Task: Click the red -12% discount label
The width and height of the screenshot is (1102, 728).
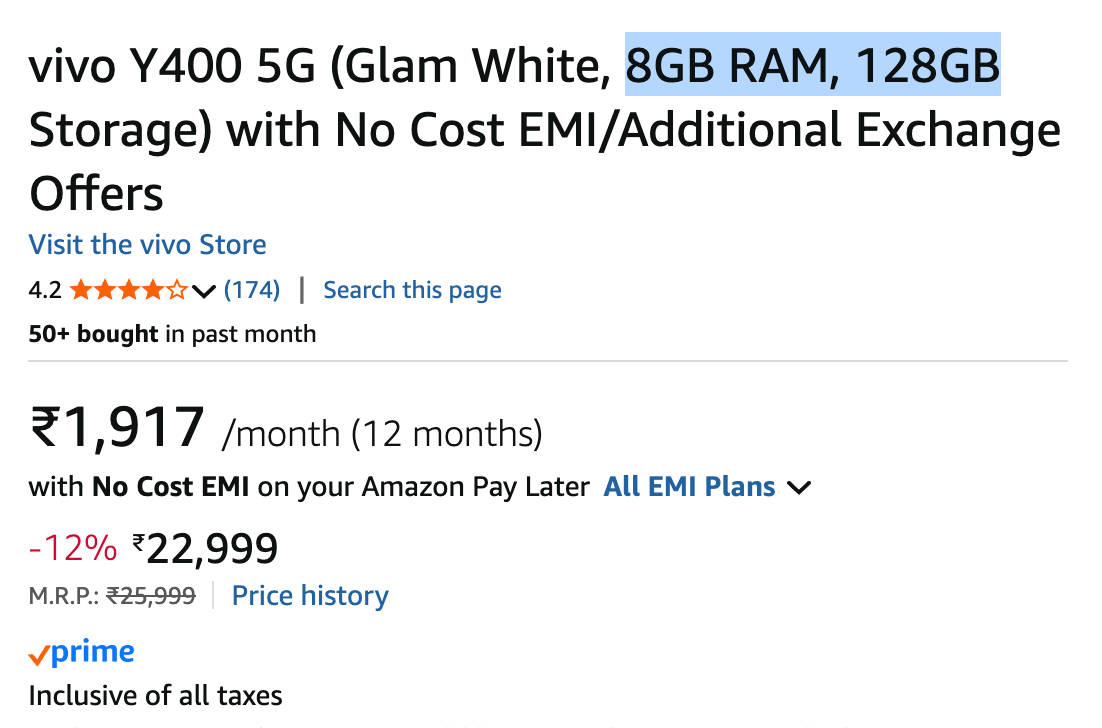Action: [73, 548]
